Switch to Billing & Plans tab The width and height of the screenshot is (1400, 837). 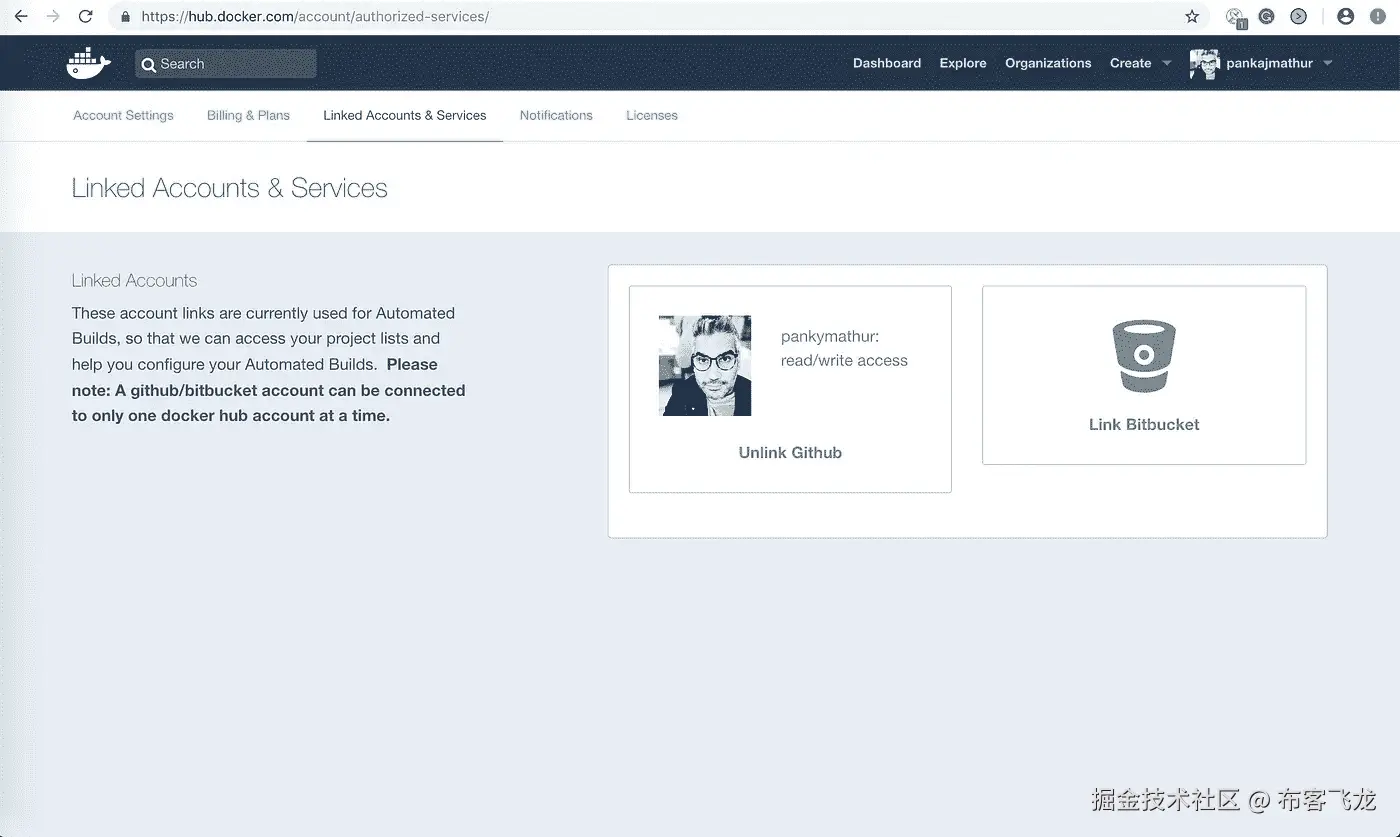248,115
